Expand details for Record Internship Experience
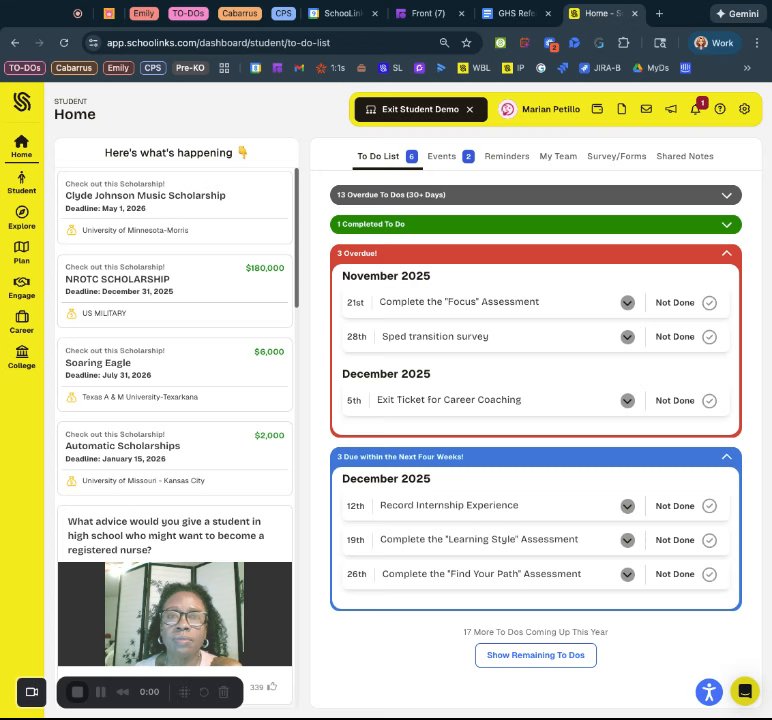Screen dimensions: 772x720 click(x=627, y=506)
